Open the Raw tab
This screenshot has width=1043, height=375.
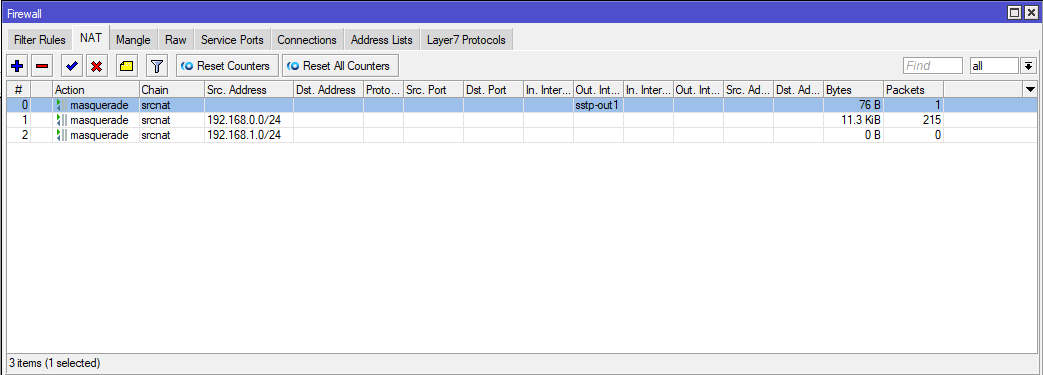176,40
